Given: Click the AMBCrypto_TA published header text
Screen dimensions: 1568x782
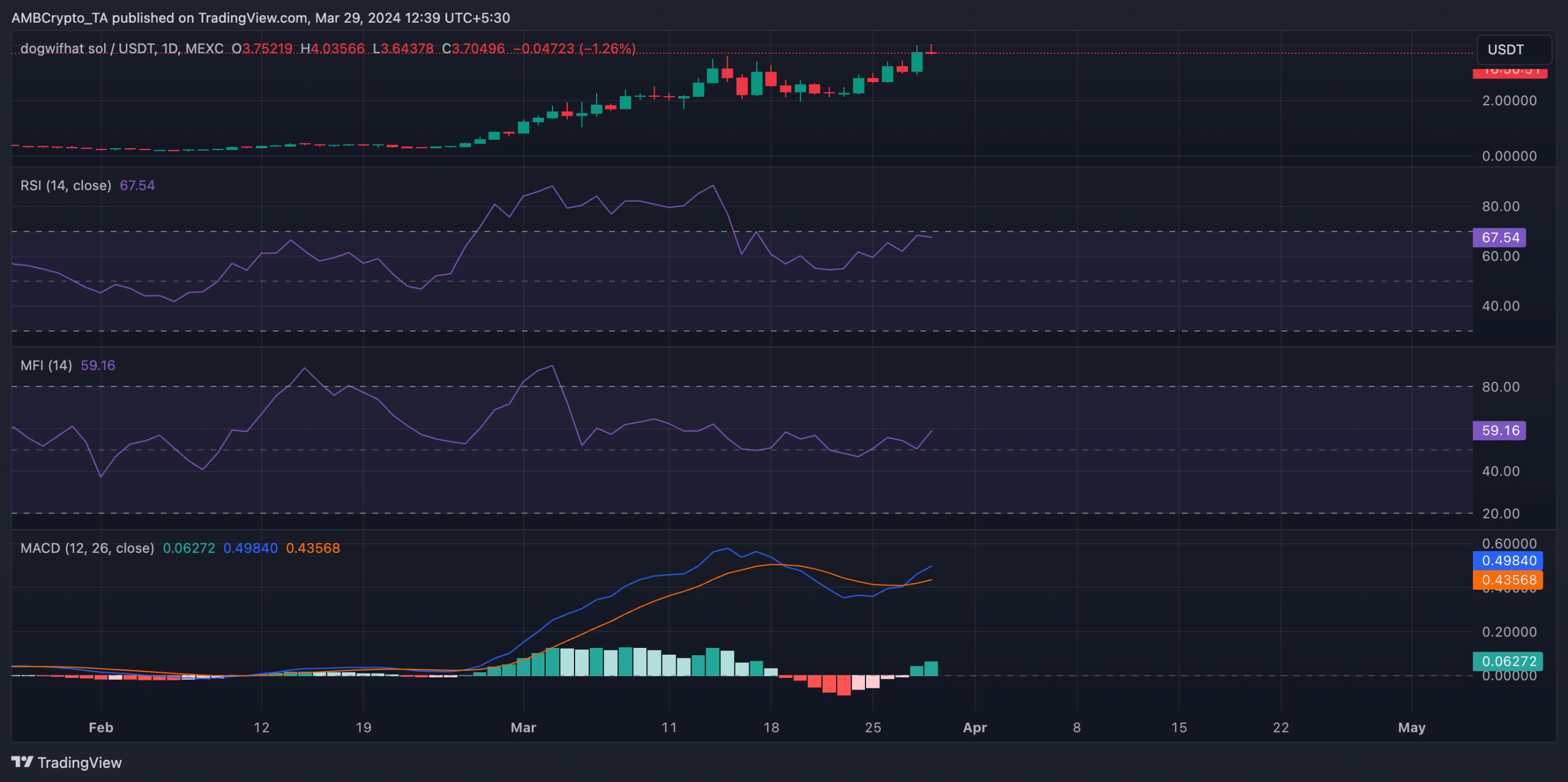Looking at the screenshot, I should point(261,18).
